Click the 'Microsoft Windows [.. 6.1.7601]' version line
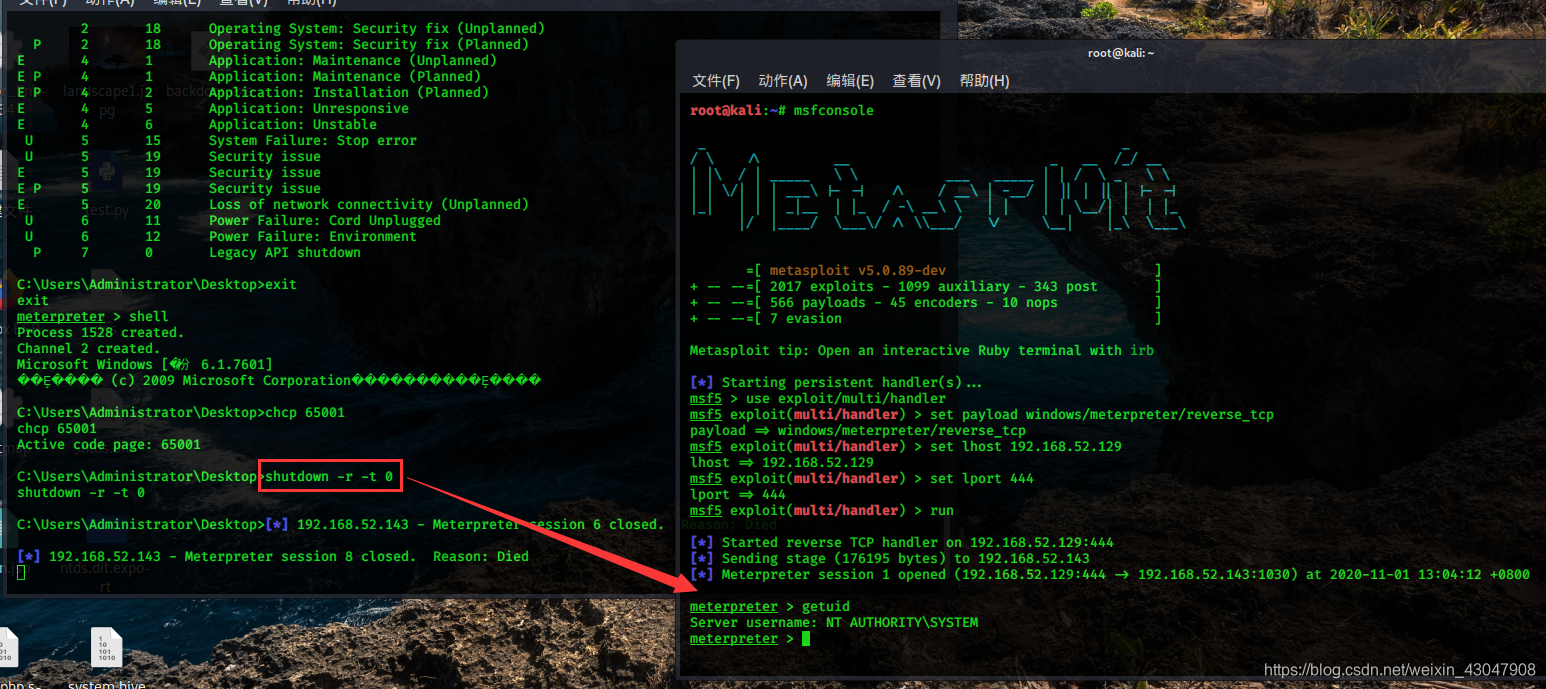This screenshot has height=689, width=1546. pos(145,364)
